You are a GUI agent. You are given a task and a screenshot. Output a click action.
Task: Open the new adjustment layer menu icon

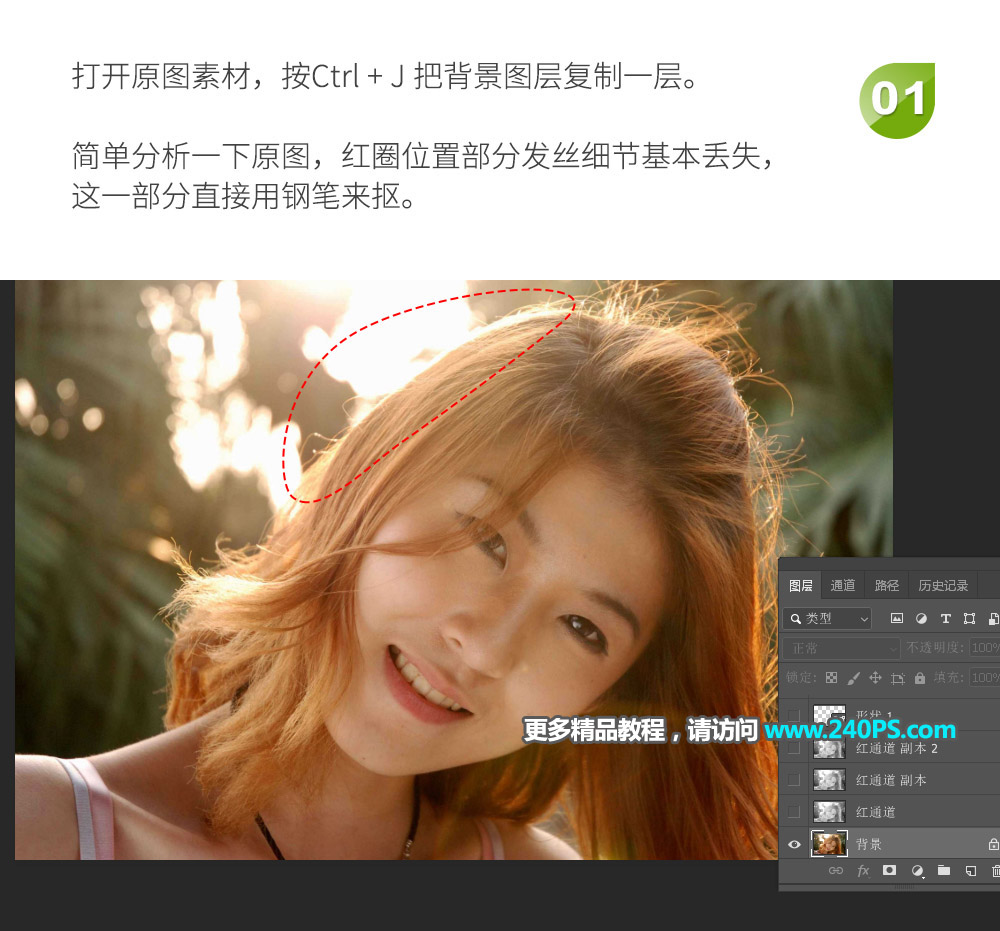917,871
